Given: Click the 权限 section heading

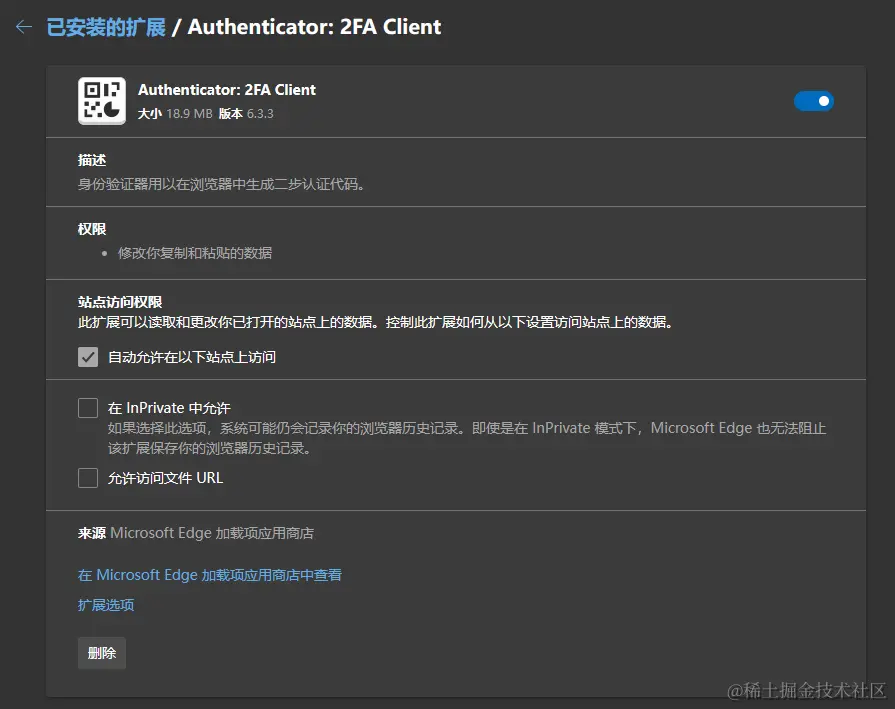Looking at the screenshot, I should click(x=92, y=229).
